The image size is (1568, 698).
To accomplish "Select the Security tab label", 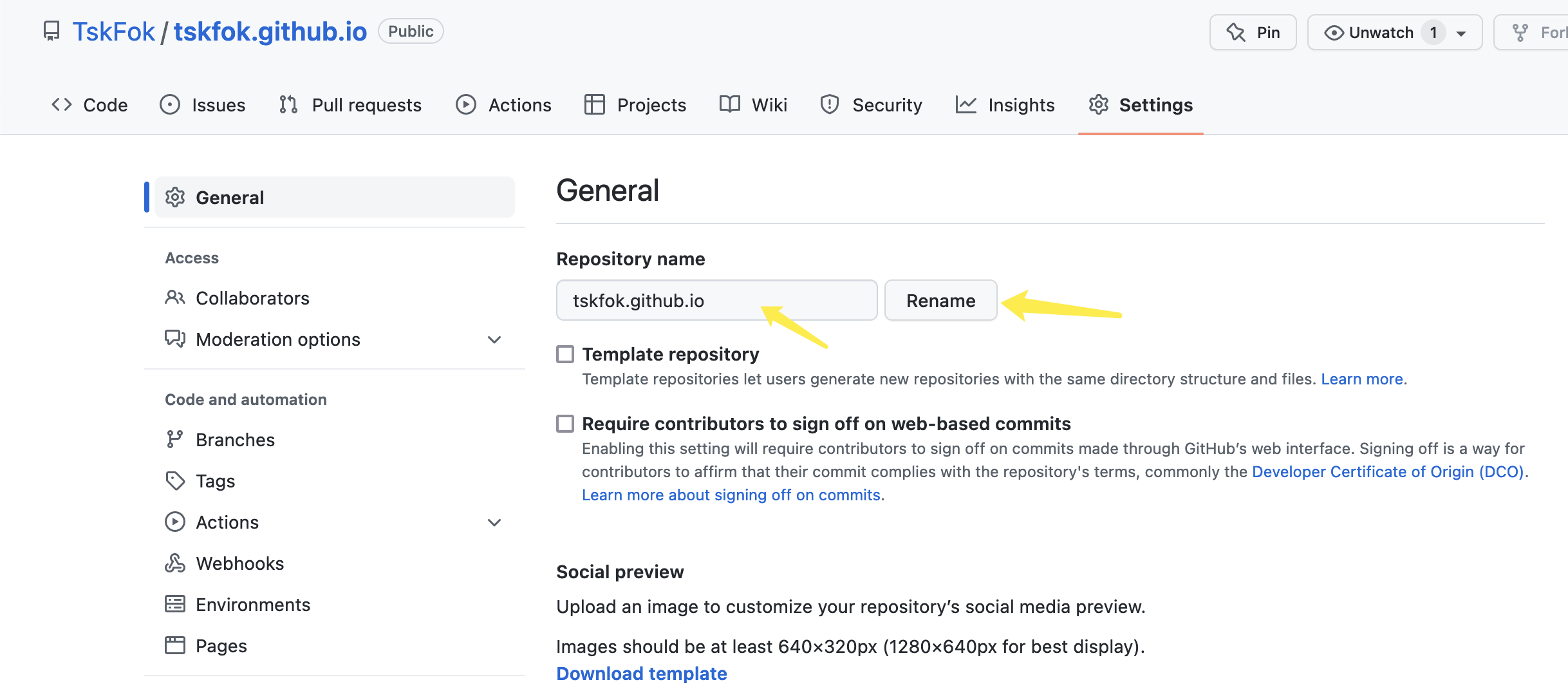I will pyautogui.click(x=887, y=104).
